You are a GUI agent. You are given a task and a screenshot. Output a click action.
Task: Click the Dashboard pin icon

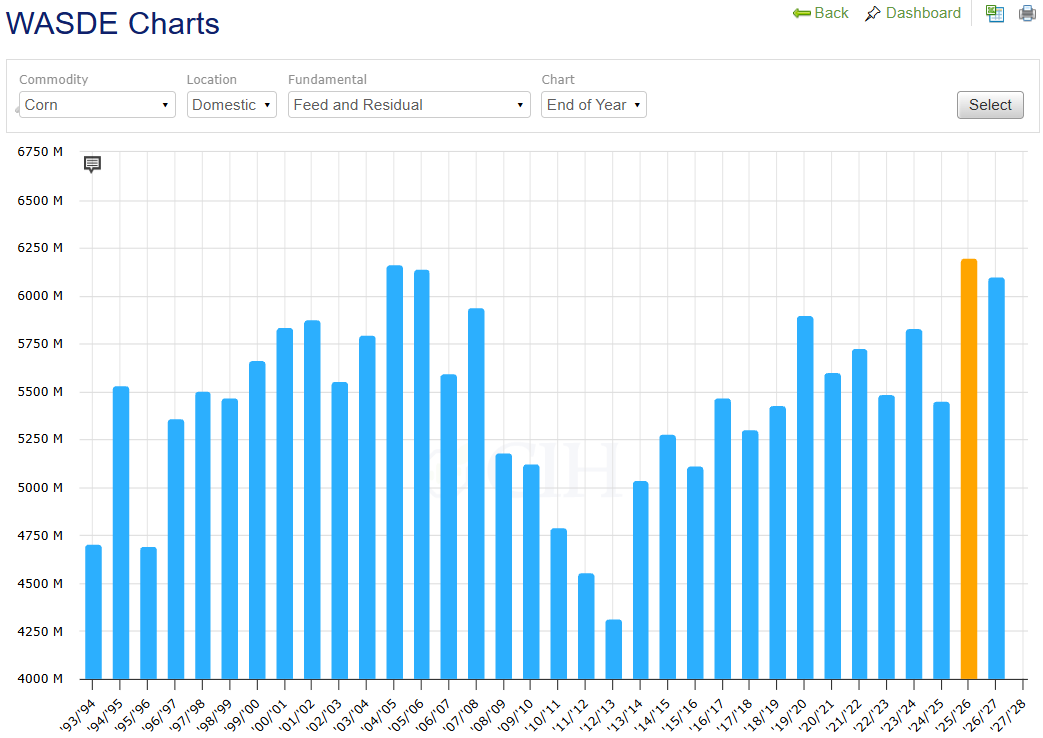pos(872,13)
